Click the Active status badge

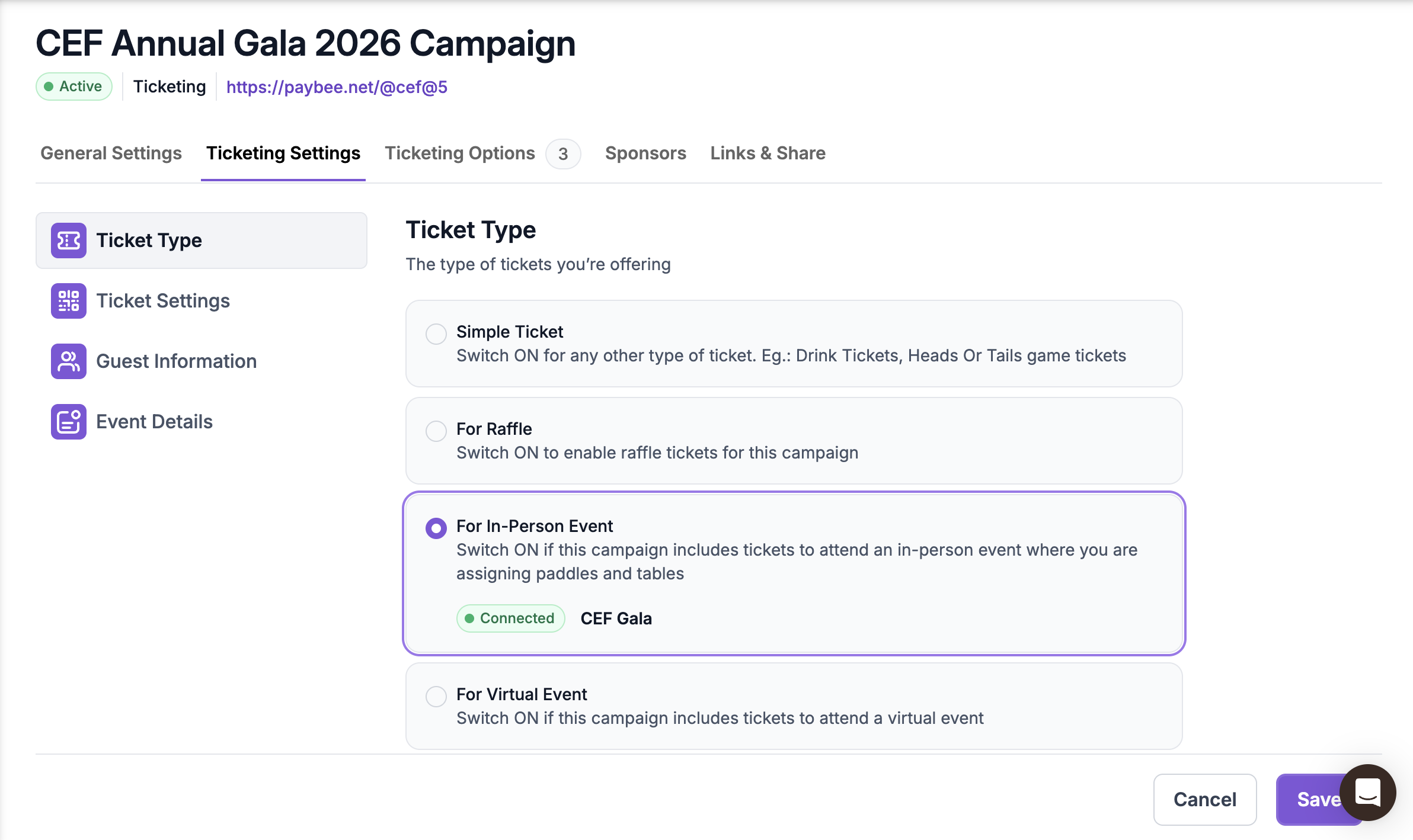(x=74, y=86)
